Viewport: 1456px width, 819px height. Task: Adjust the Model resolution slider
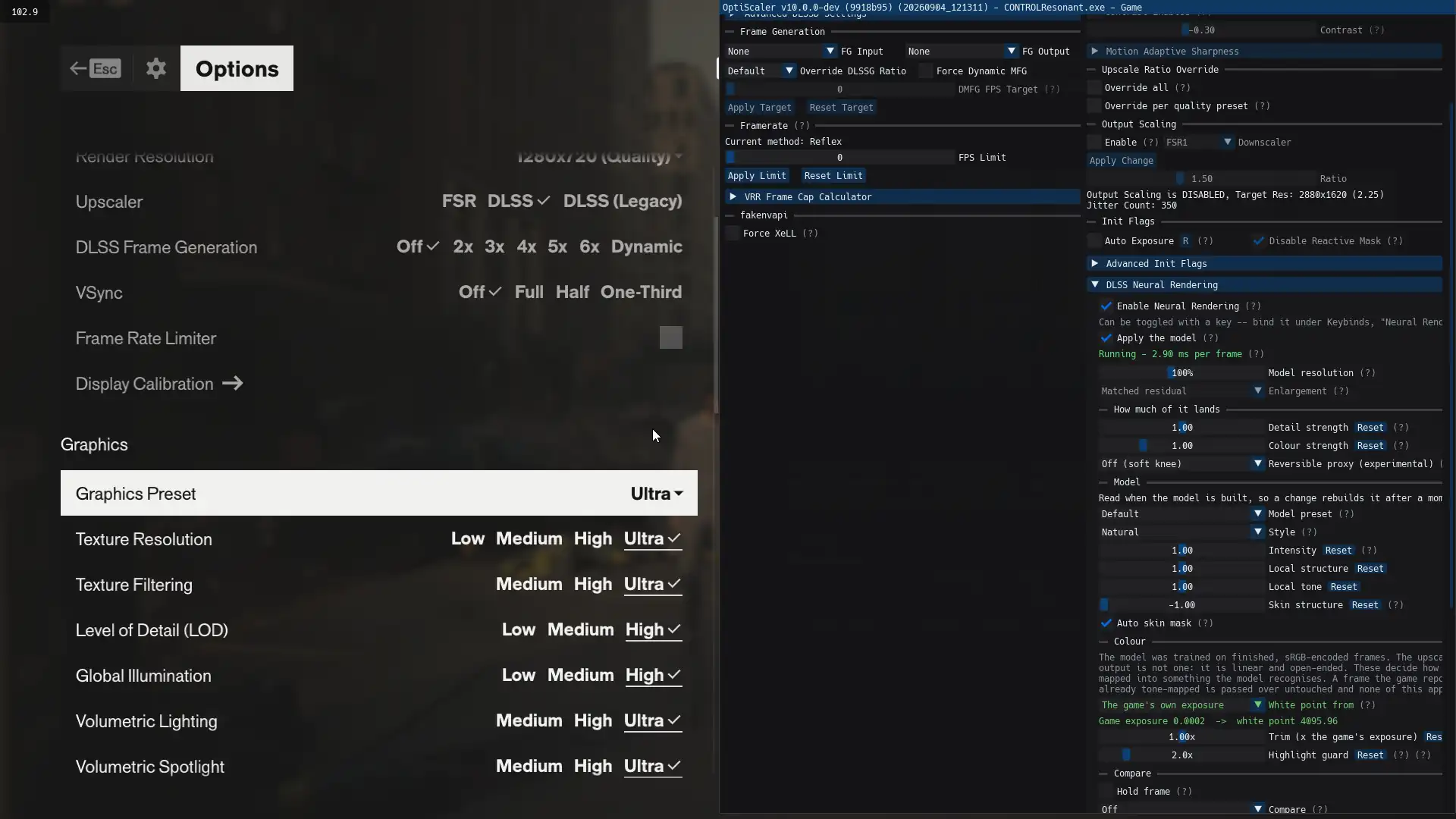click(x=1181, y=373)
